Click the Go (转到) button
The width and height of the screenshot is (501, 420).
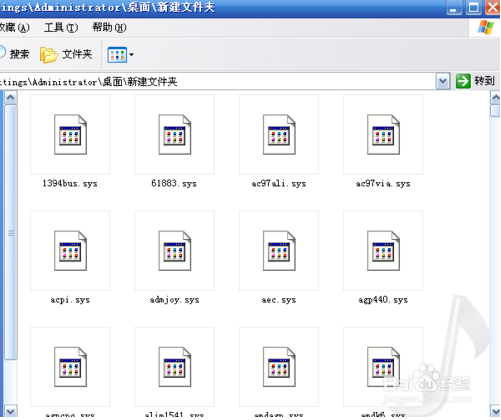click(x=475, y=81)
